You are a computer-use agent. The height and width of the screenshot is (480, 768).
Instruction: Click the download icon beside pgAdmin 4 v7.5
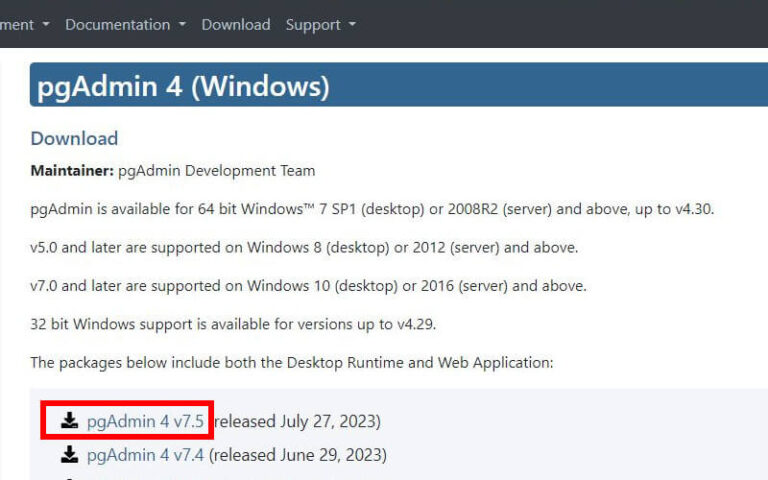[x=69, y=421]
